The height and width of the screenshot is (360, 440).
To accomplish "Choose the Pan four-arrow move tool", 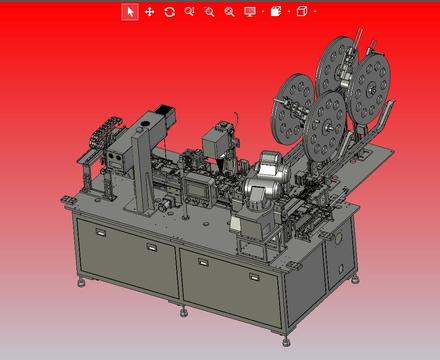I will pyautogui.click(x=150, y=12).
